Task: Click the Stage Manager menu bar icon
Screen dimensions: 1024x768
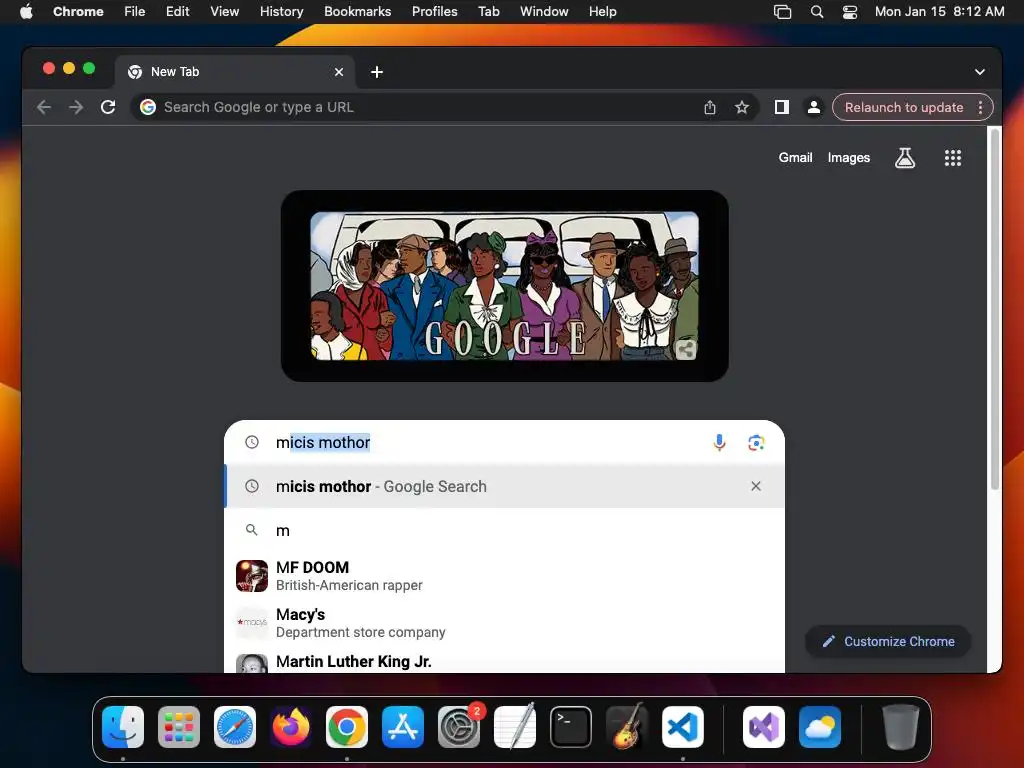Action: click(782, 12)
